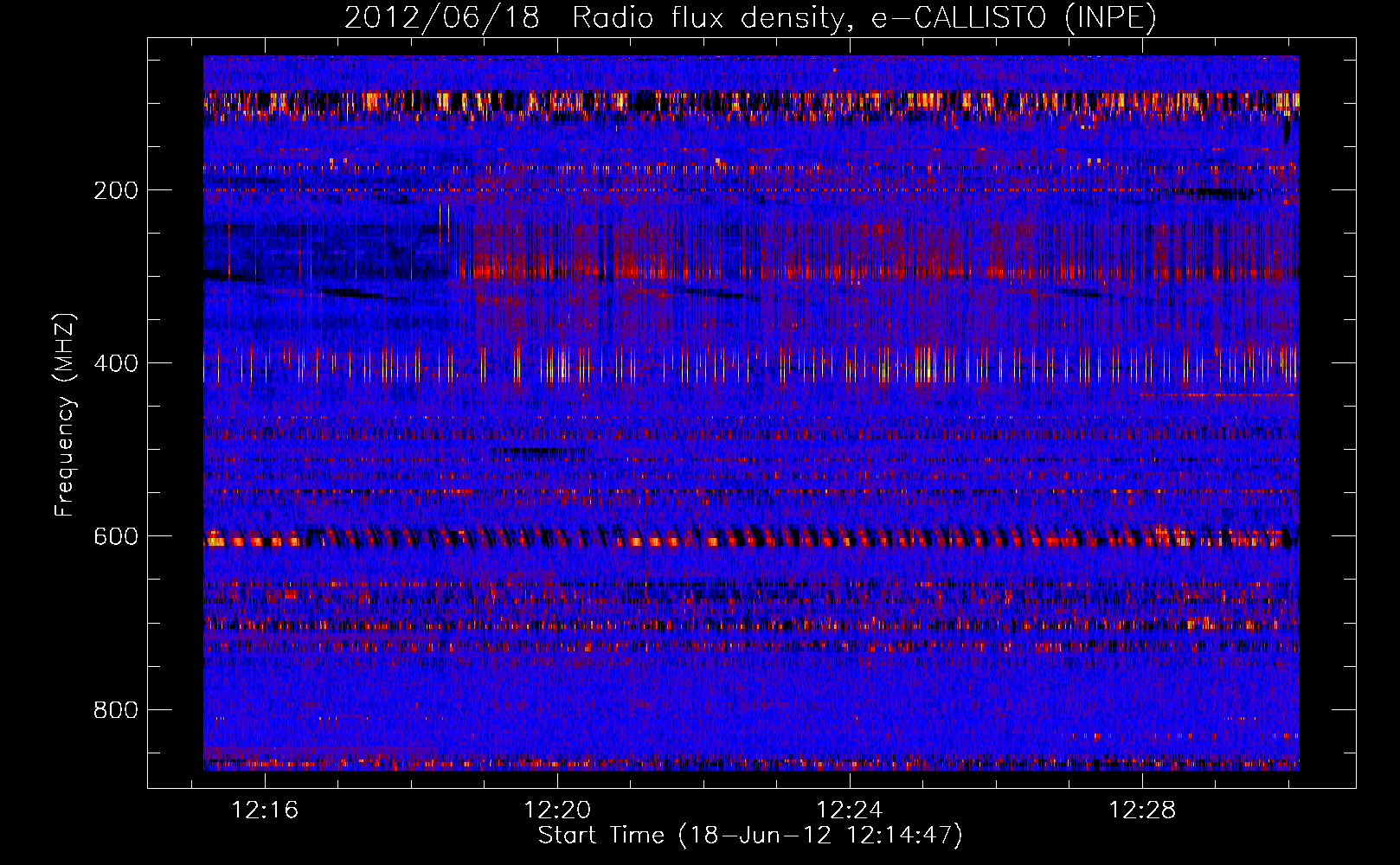The width and height of the screenshot is (1400, 865).
Task: Click the 12:20 time tick label
Action: click(557, 810)
